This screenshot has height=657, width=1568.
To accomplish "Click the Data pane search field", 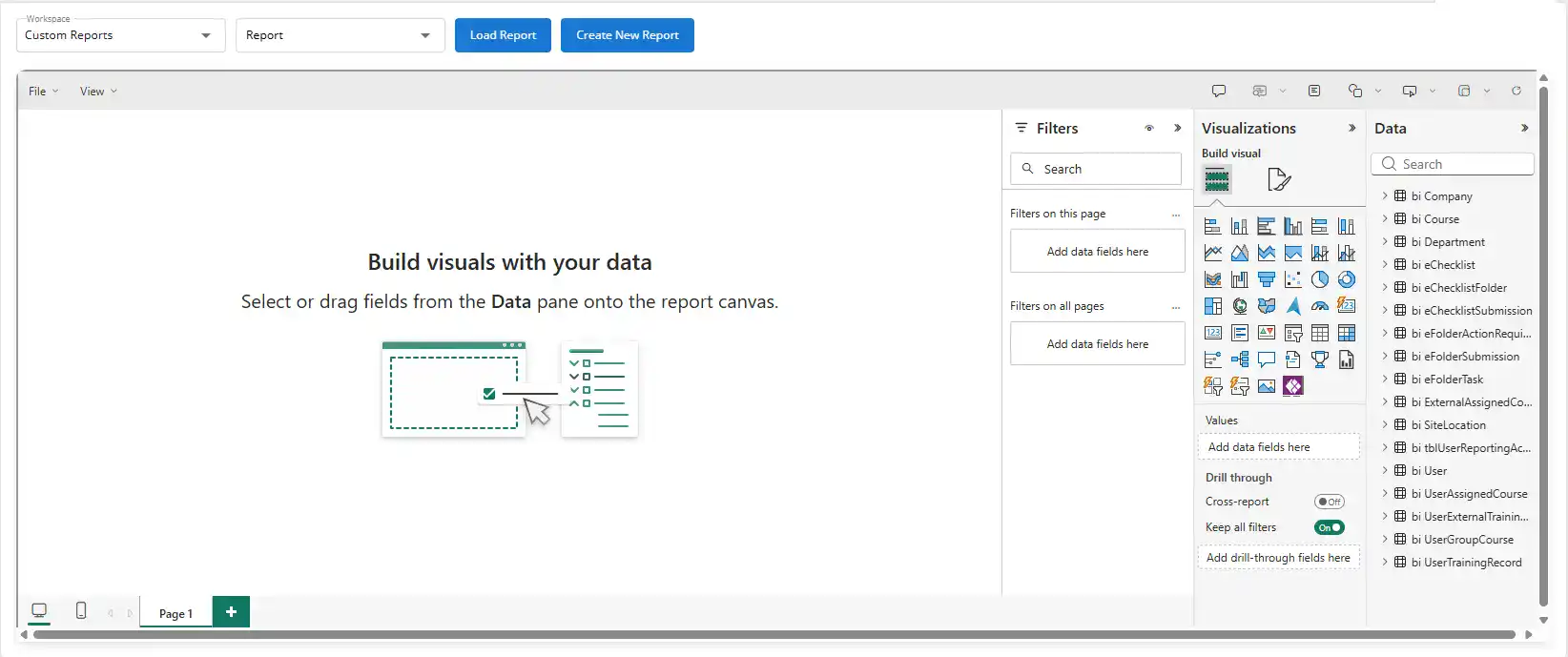I will 1453,164.
